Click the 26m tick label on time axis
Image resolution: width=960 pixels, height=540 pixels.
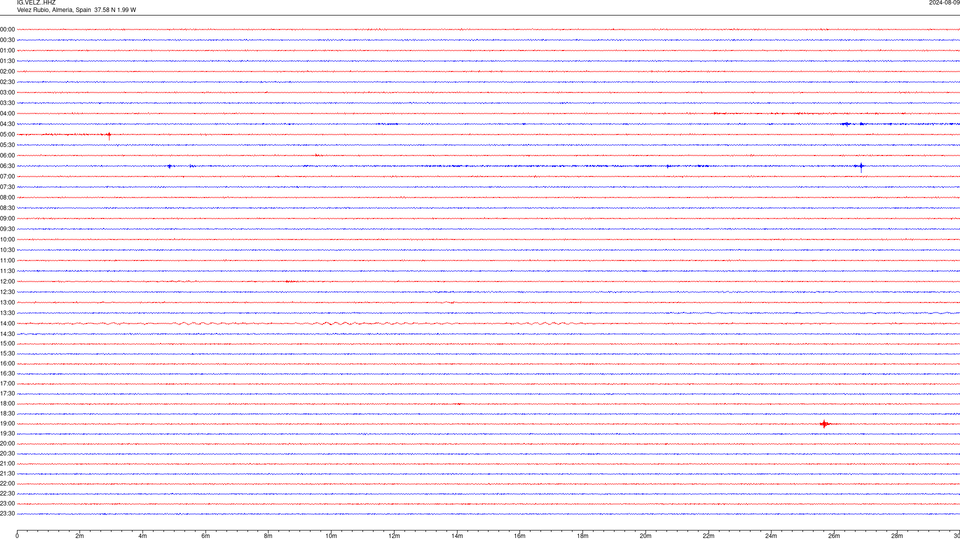834,536
